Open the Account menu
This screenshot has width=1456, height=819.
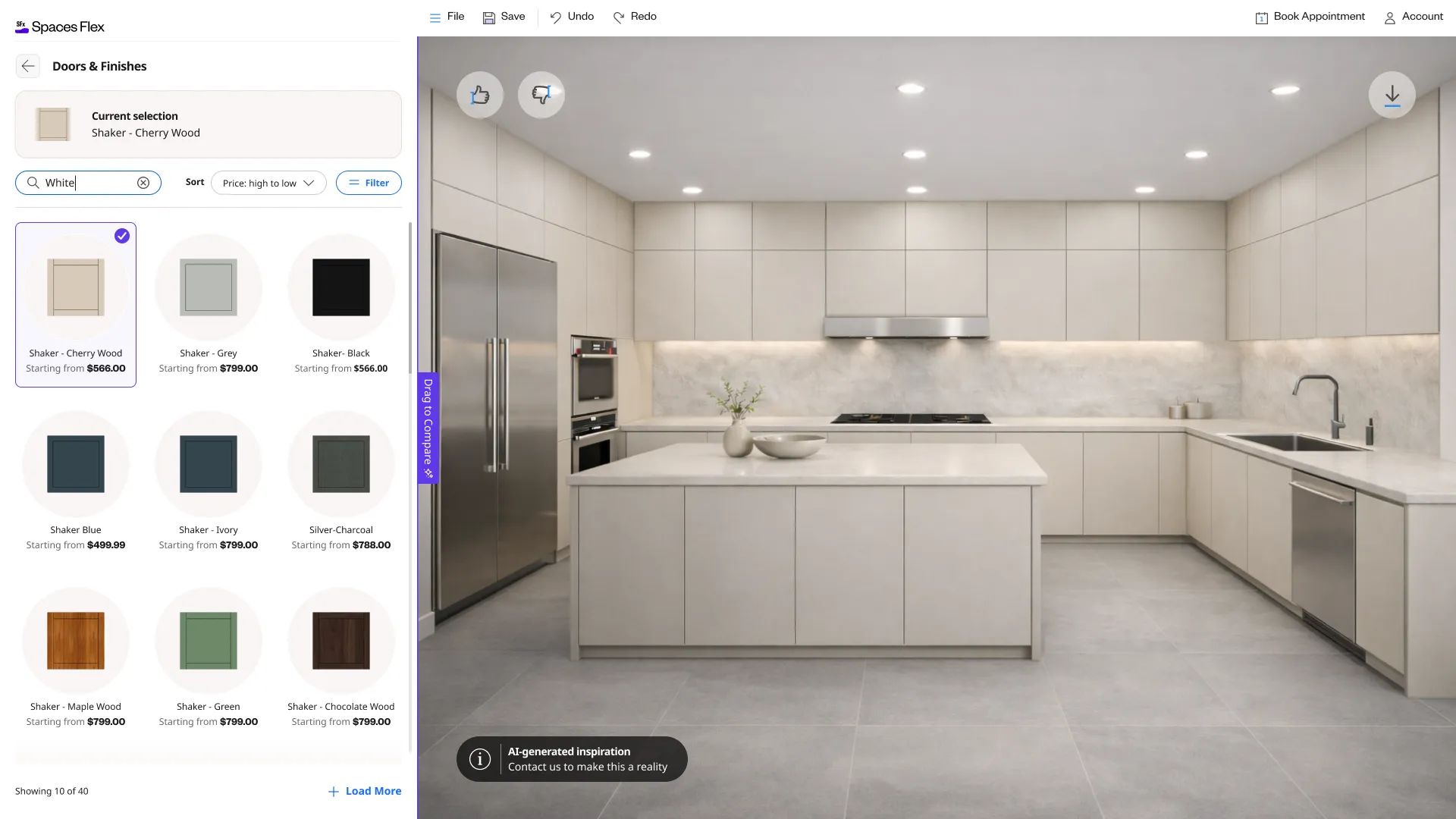point(1414,17)
